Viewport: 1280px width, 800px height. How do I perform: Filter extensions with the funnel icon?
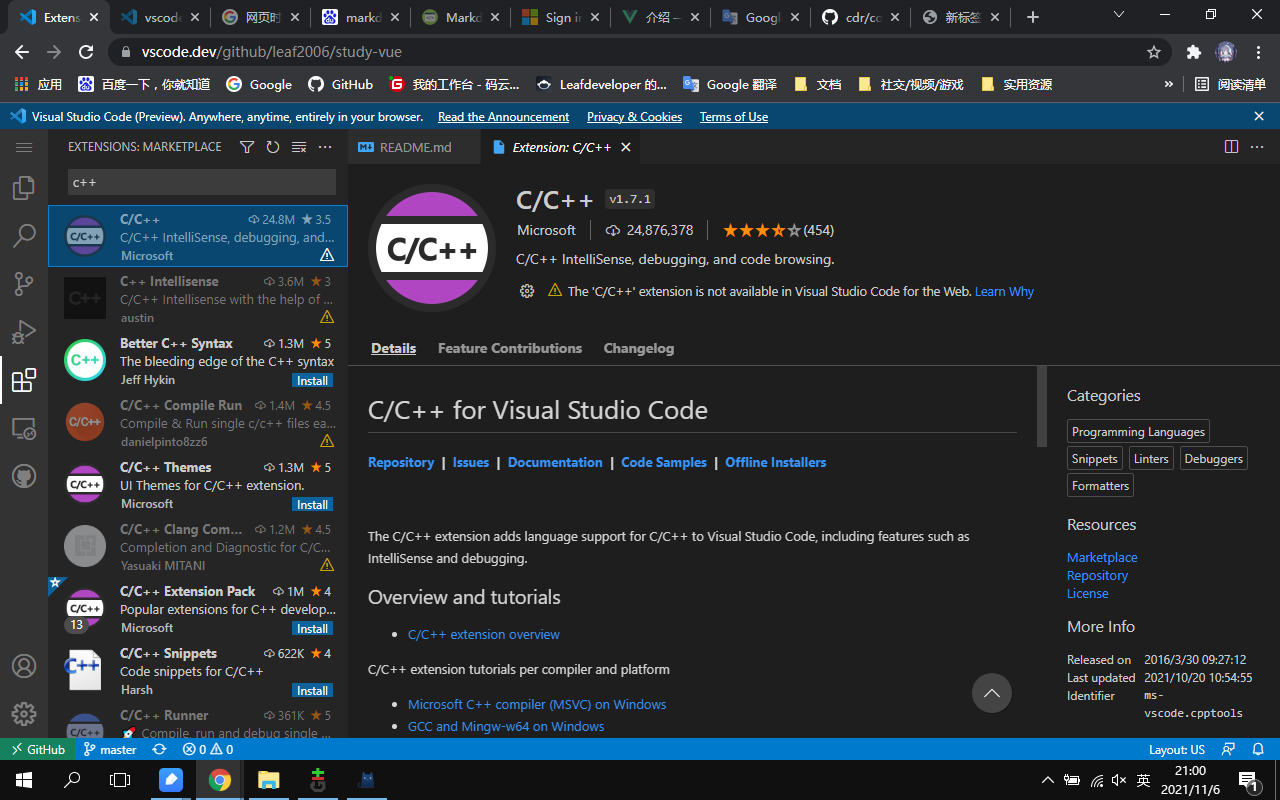coord(247,147)
